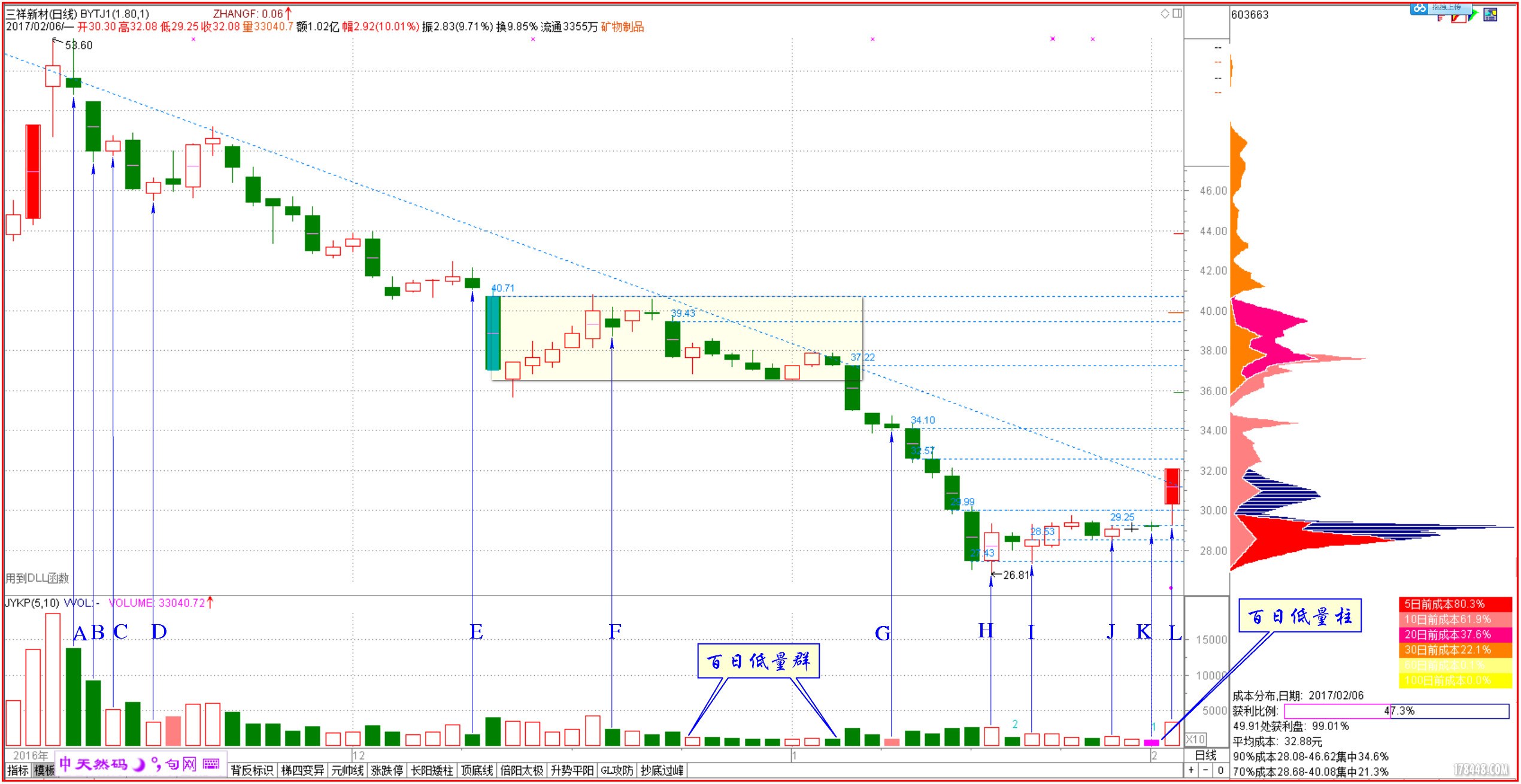Click the input method keyboard icon
Screen dimensions: 1521x784
[x=211, y=764]
